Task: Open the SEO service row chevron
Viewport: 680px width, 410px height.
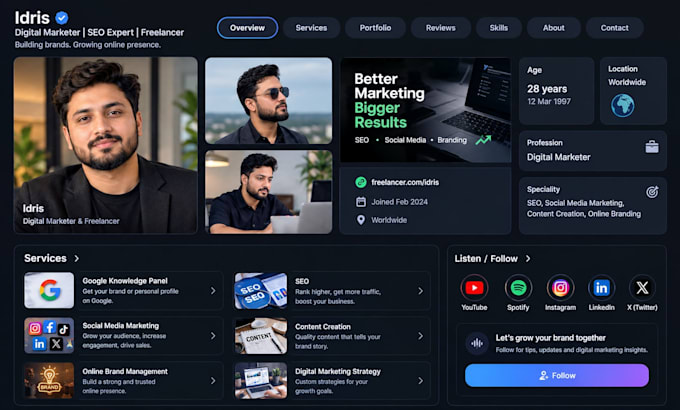Action: click(x=420, y=291)
